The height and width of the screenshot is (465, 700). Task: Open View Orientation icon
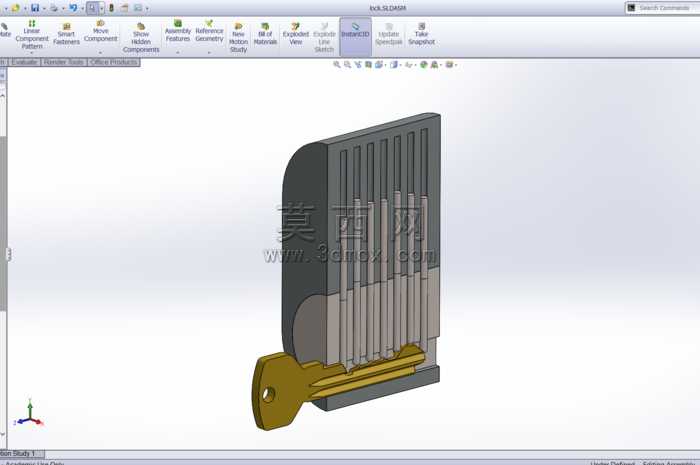coord(379,65)
